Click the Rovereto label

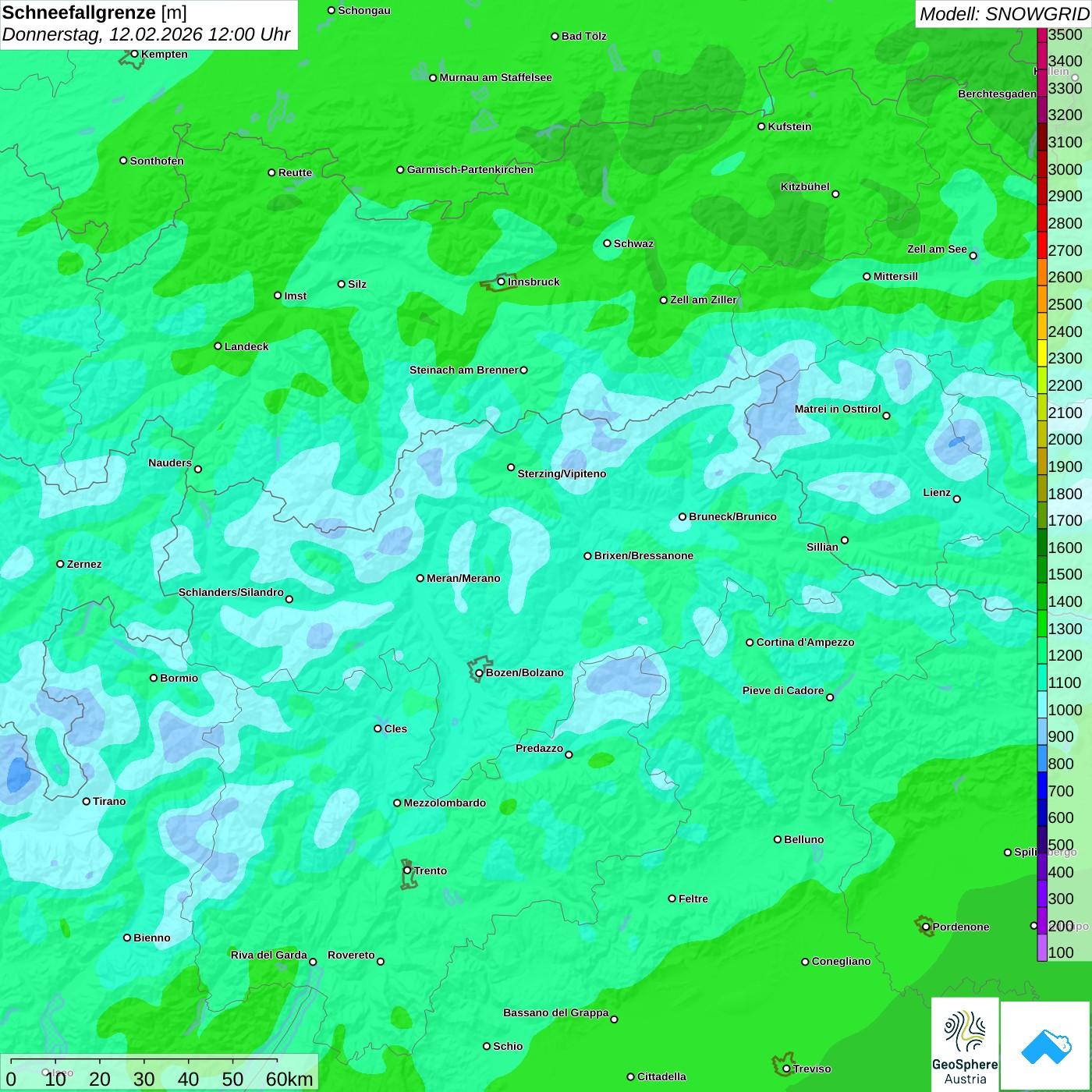coord(351,955)
